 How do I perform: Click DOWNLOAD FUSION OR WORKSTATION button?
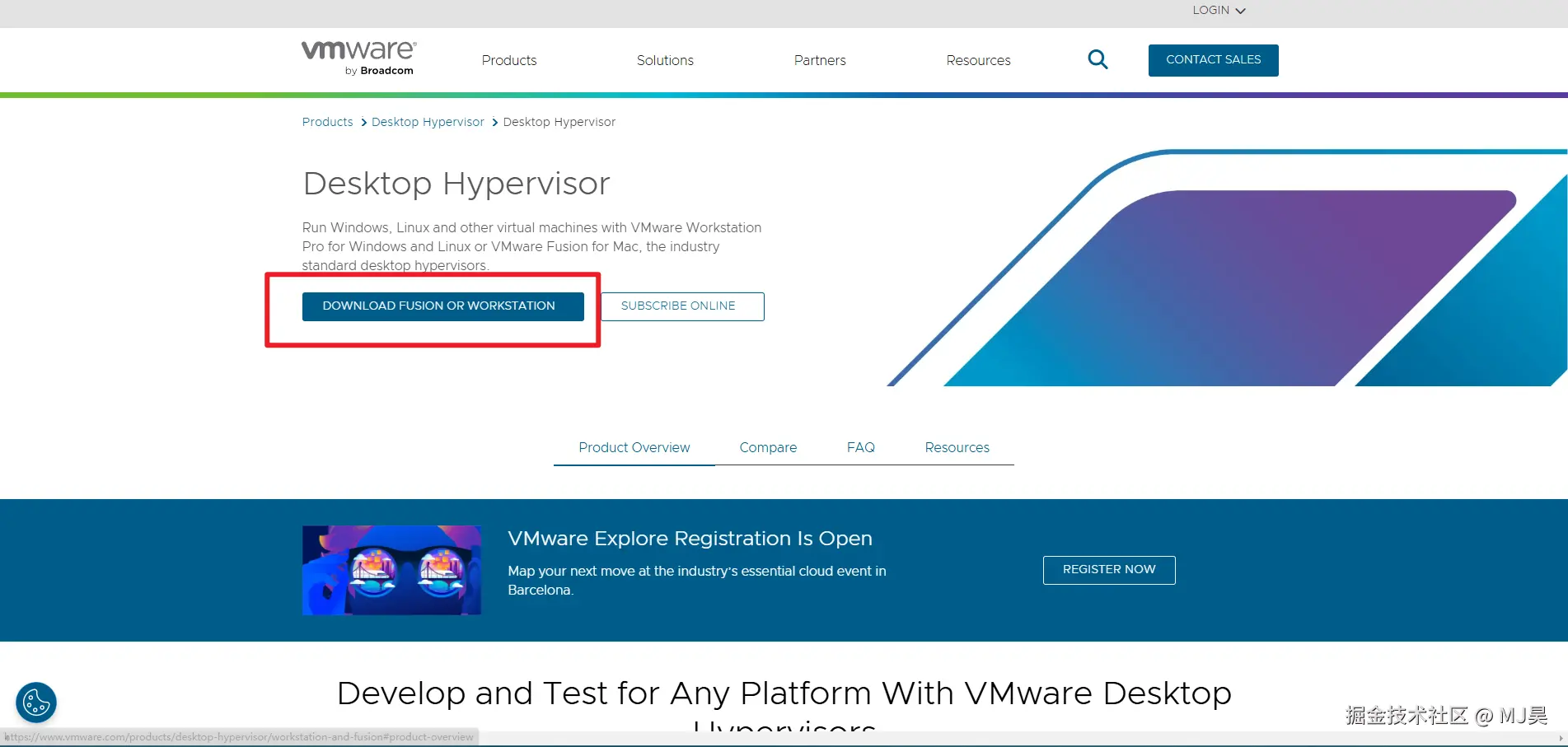pyautogui.click(x=443, y=306)
